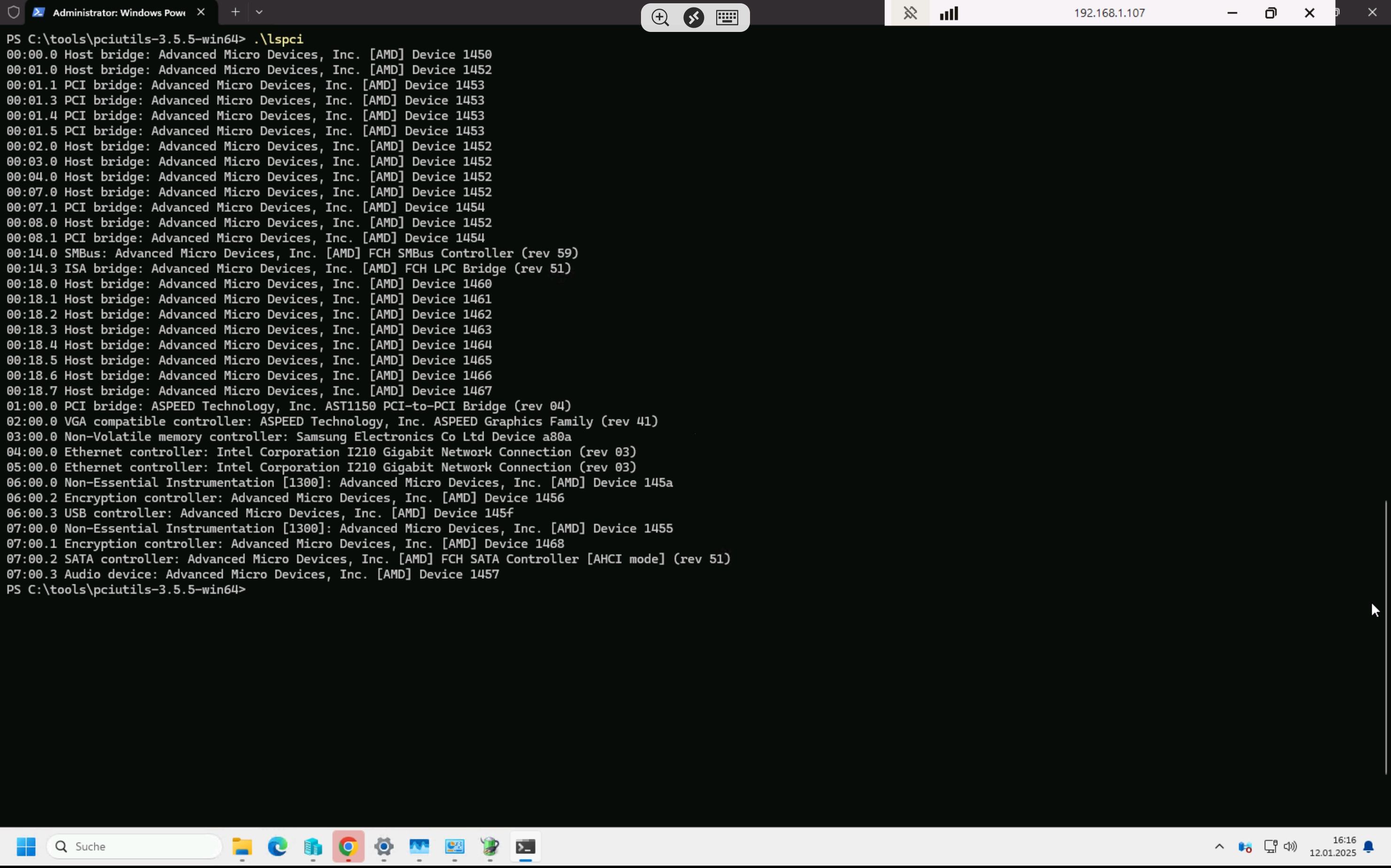
Task: Close the Administrator PowerShell tab
Action: coord(201,11)
